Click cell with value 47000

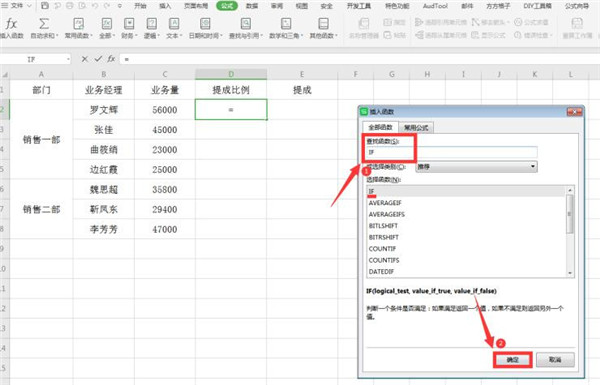pyautogui.click(x=165, y=229)
